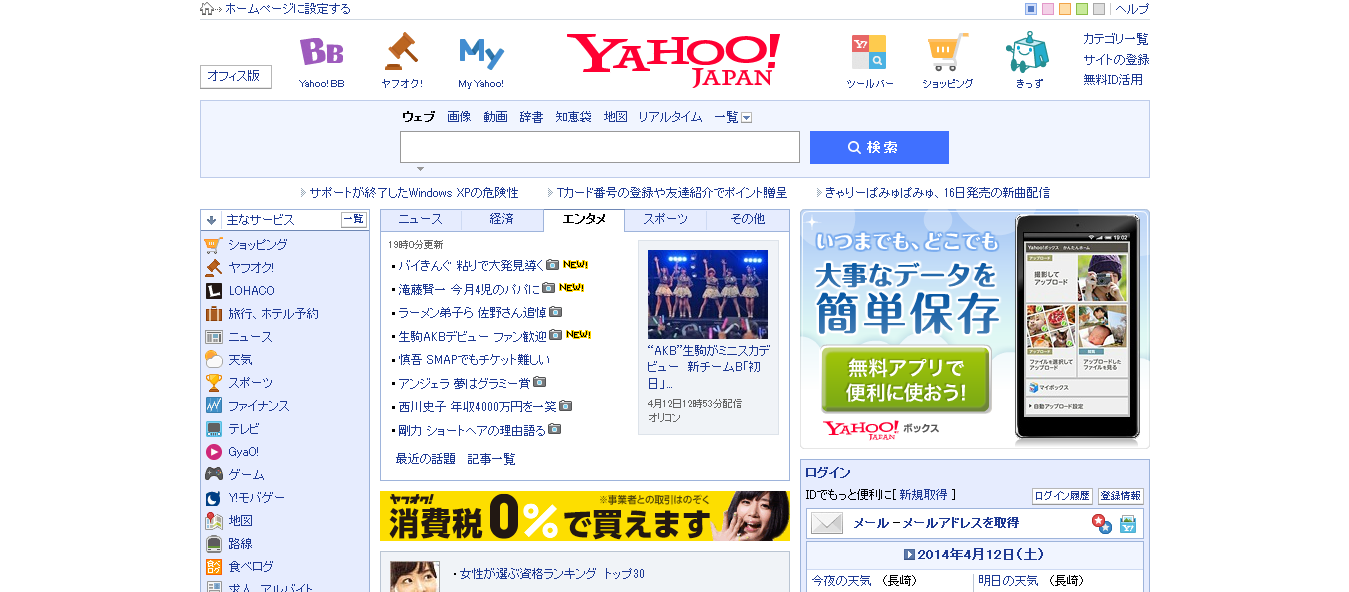Click the house icon beside ホームページに設定する
1349x592 pixels.
tap(207, 9)
